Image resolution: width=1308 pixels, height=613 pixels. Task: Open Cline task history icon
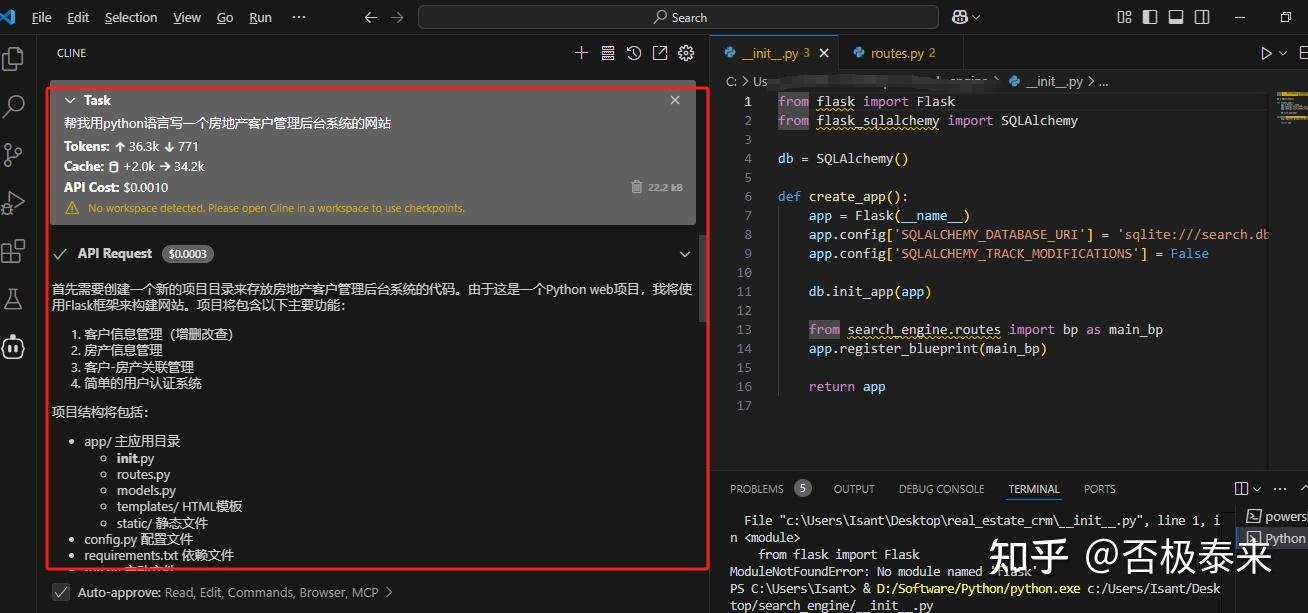(x=634, y=52)
